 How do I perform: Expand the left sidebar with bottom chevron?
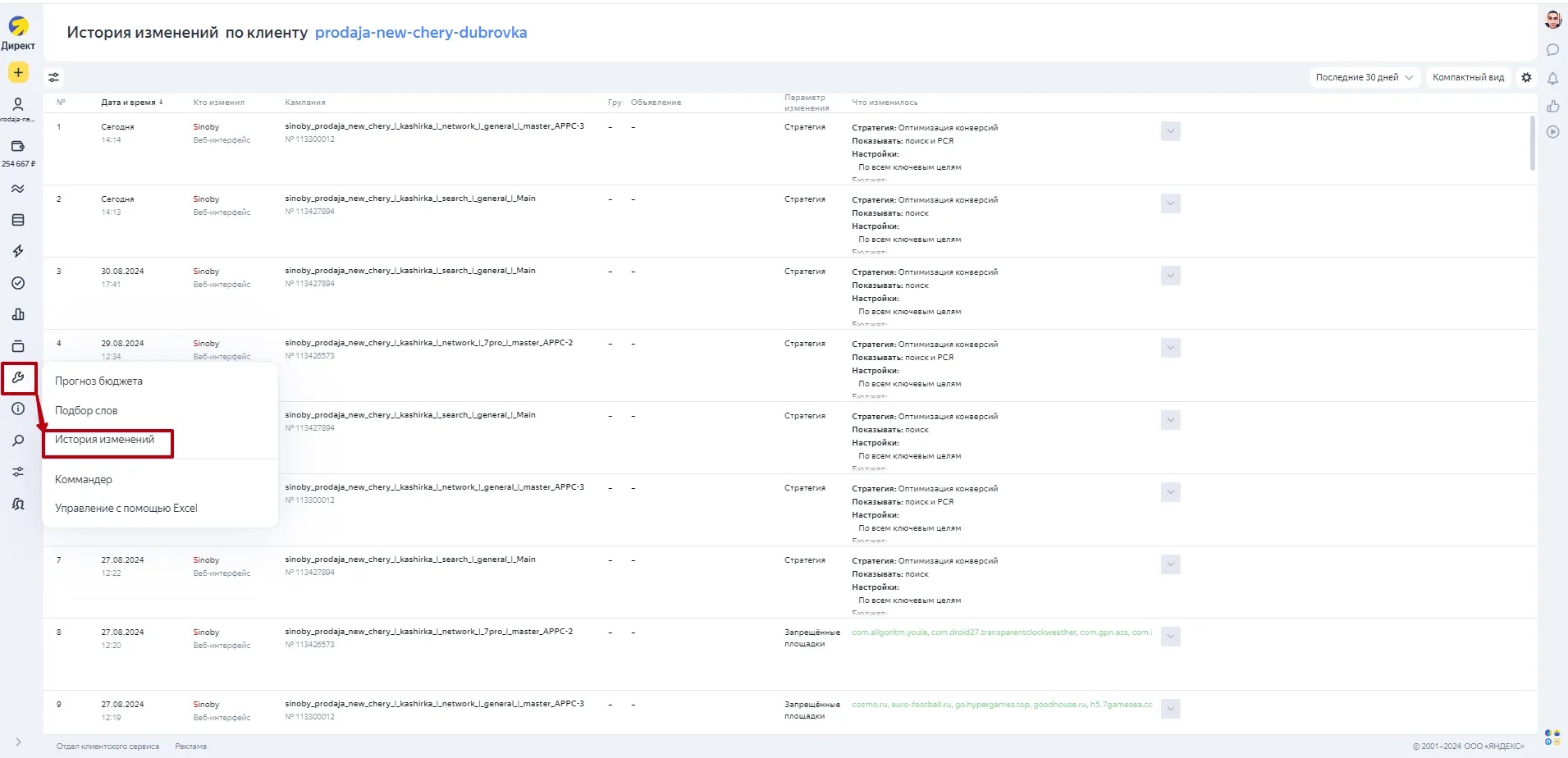18,742
